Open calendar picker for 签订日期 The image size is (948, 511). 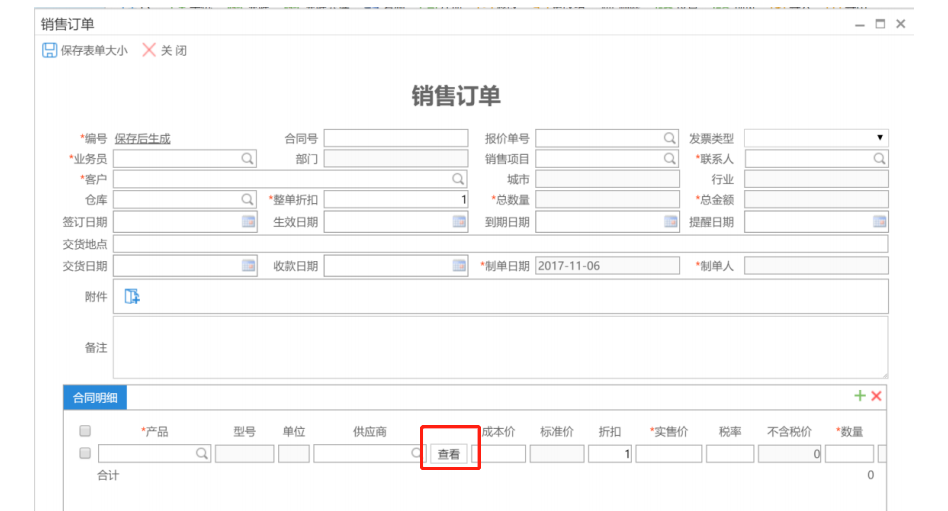[248, 222]
